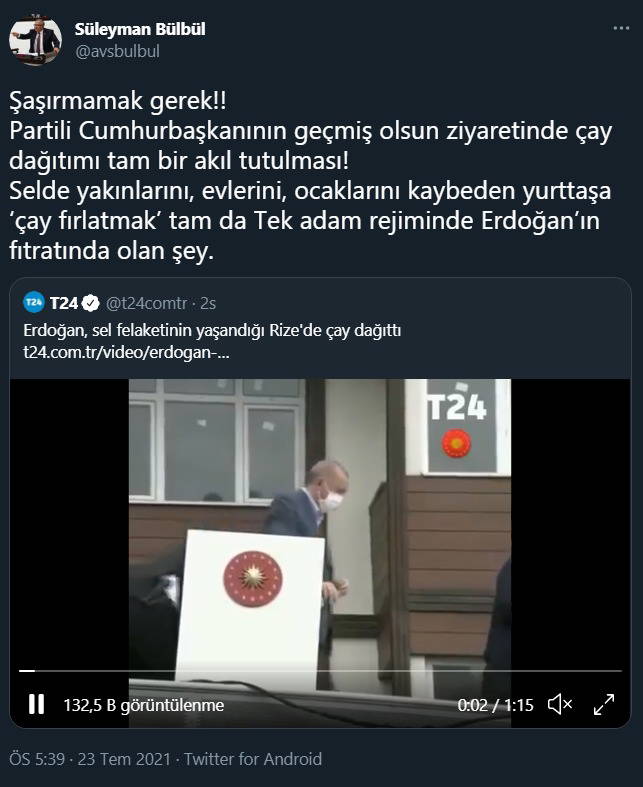This screenshot has width=643, height=787.
Task: Open the quoted tweet headline text
Action: pyautogui.click(x=212, y=330)
